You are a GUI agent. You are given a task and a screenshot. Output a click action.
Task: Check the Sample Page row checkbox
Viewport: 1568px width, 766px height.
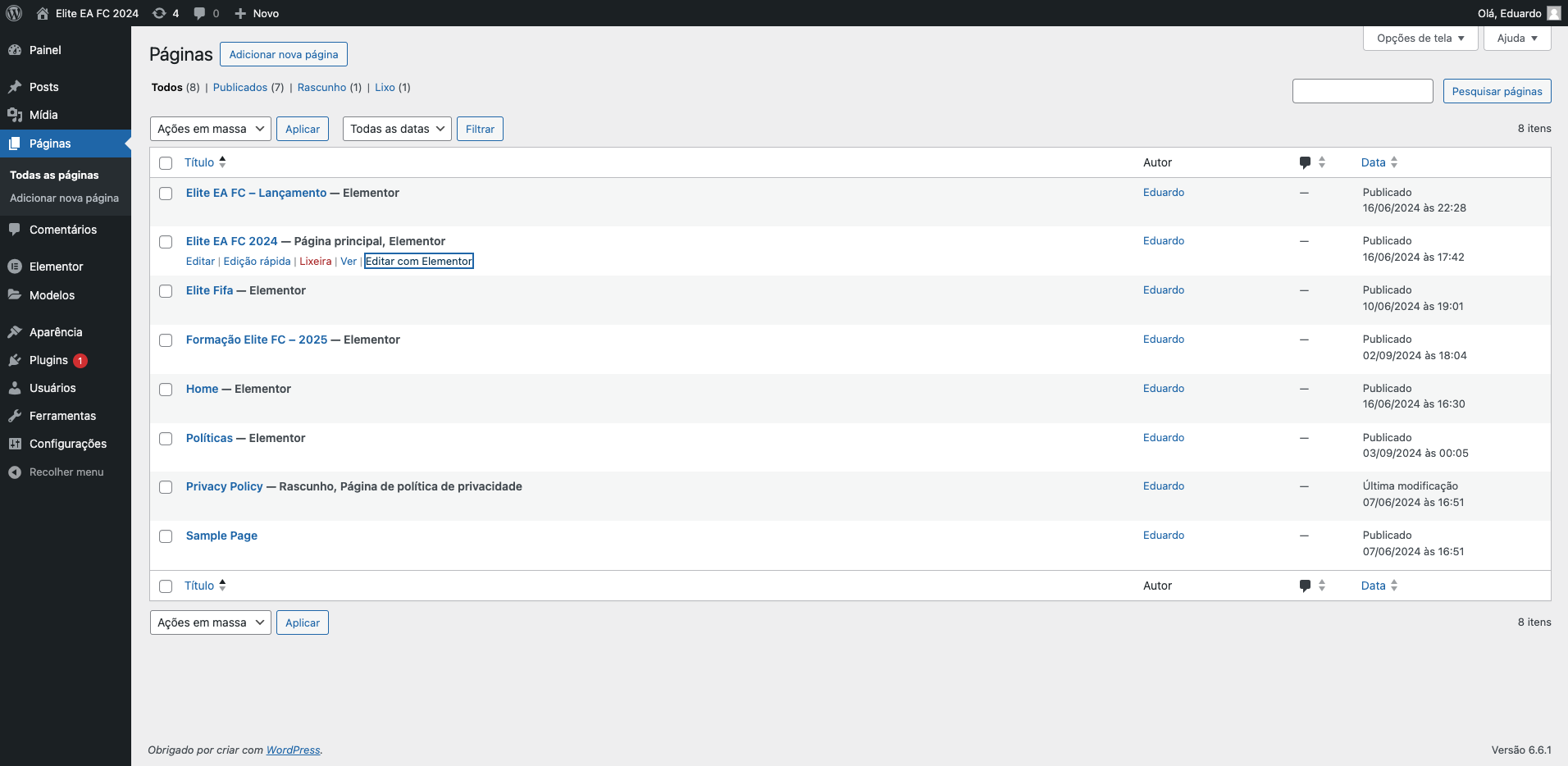[166, 536]
